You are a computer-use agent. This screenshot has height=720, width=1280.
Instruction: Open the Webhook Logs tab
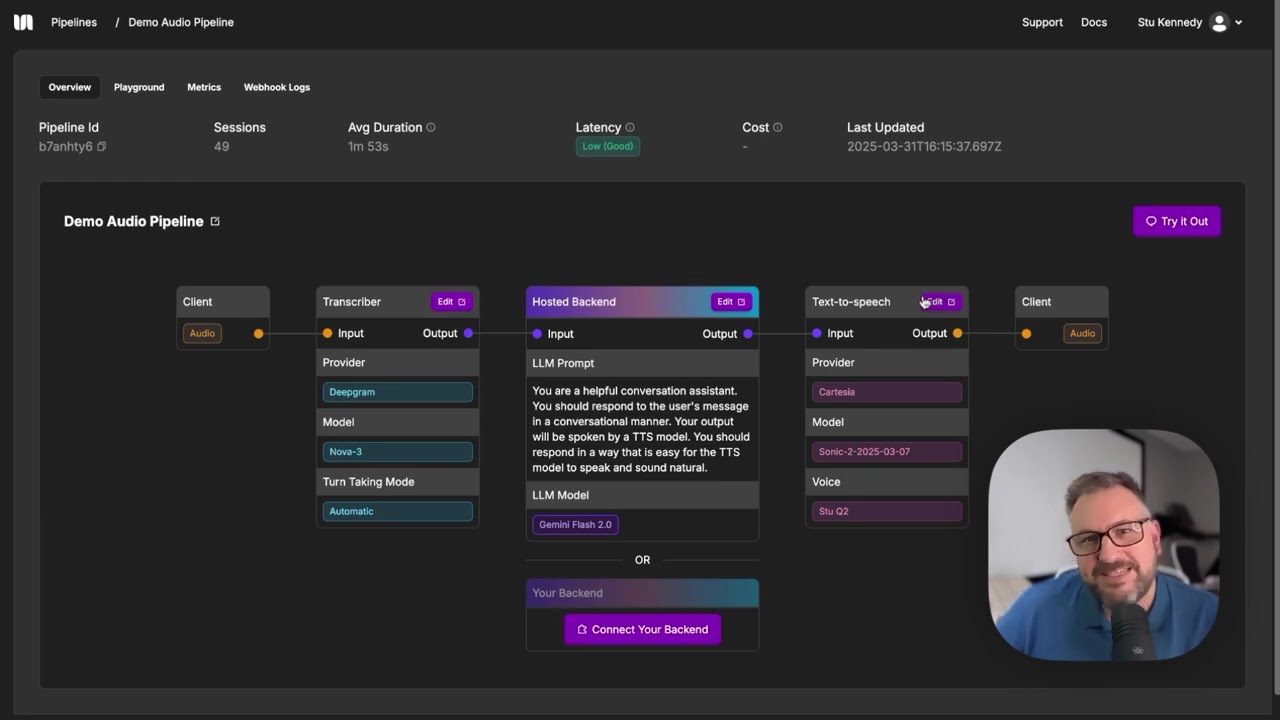pos(277,87)
